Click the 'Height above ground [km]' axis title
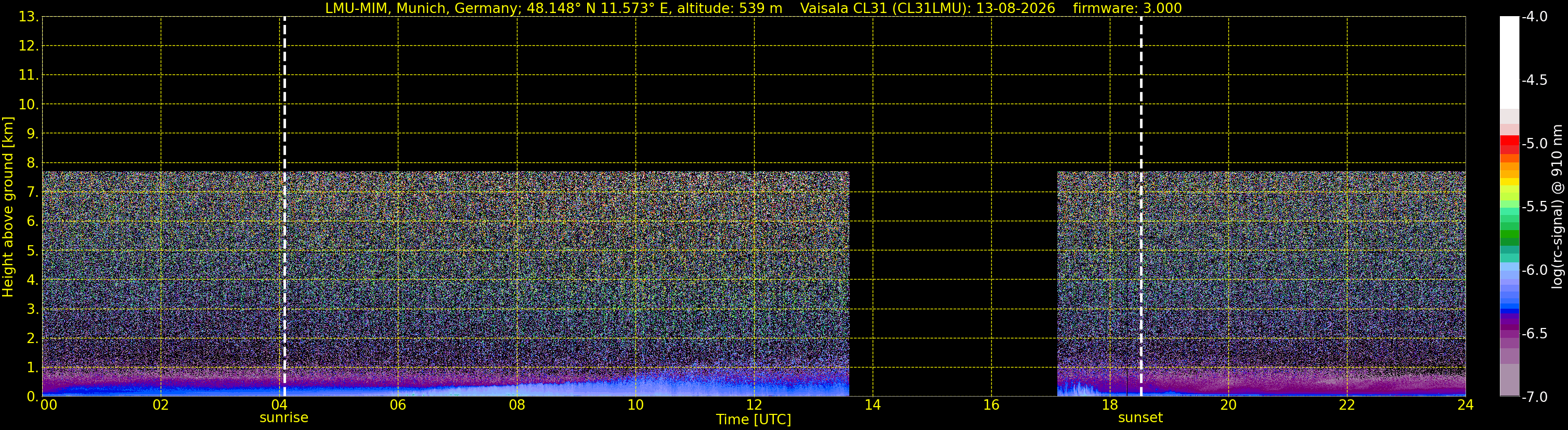1568x430 pixels. pos(8,207)
